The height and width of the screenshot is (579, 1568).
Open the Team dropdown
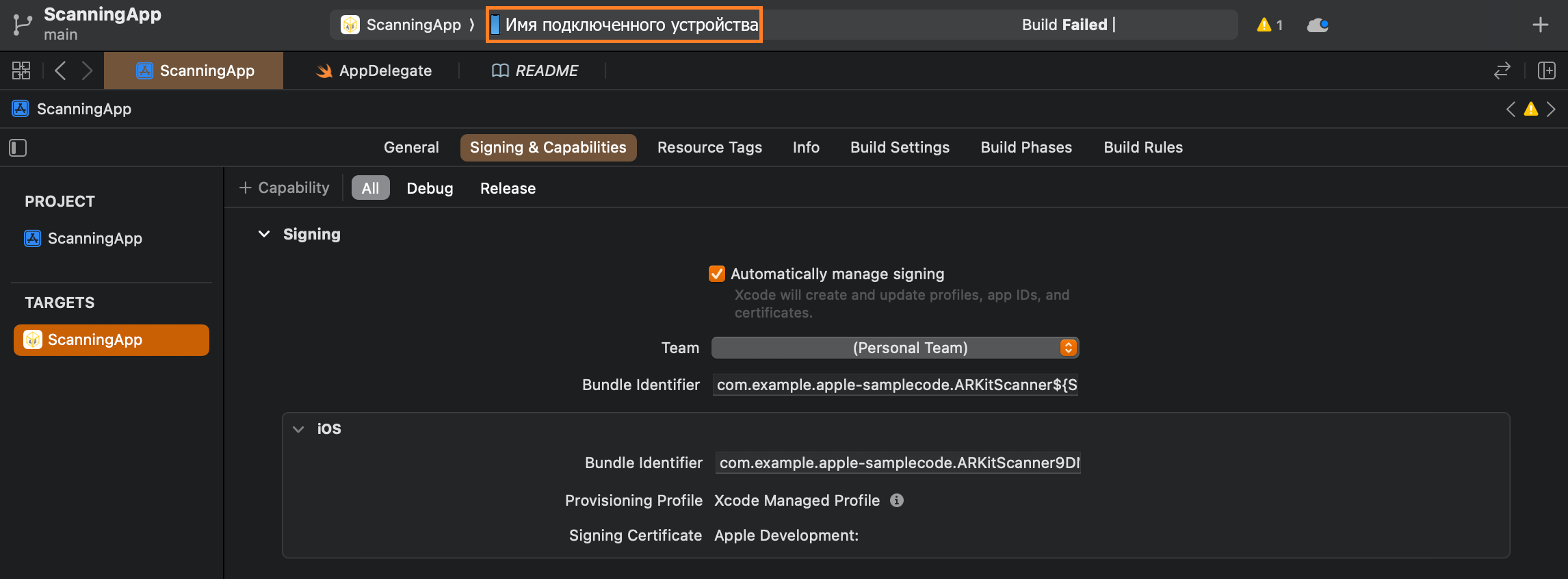click(895, 348)
